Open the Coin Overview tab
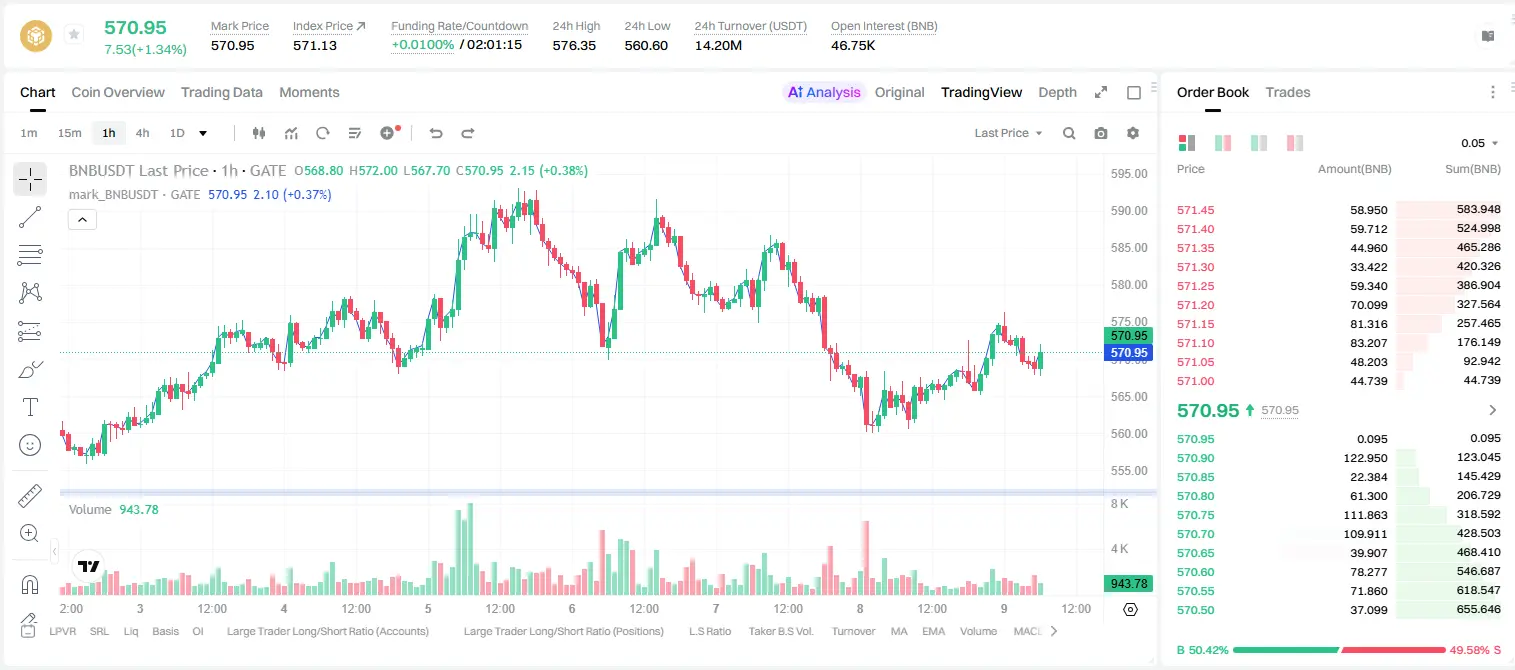Screen dimensions: 1515x670 pos(118,92)
